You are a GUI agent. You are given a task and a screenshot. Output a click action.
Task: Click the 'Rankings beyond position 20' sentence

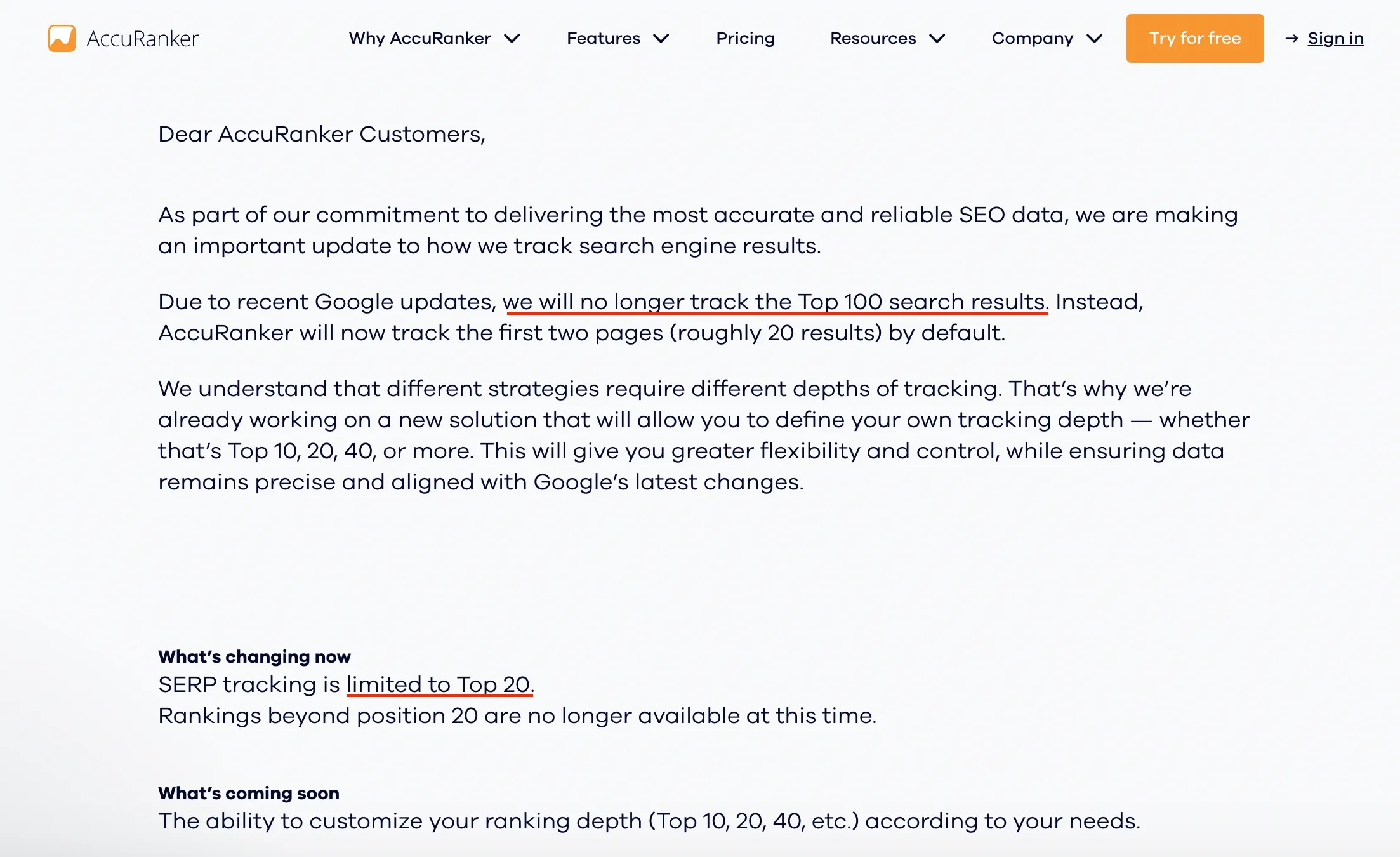(x=517, y=715)
